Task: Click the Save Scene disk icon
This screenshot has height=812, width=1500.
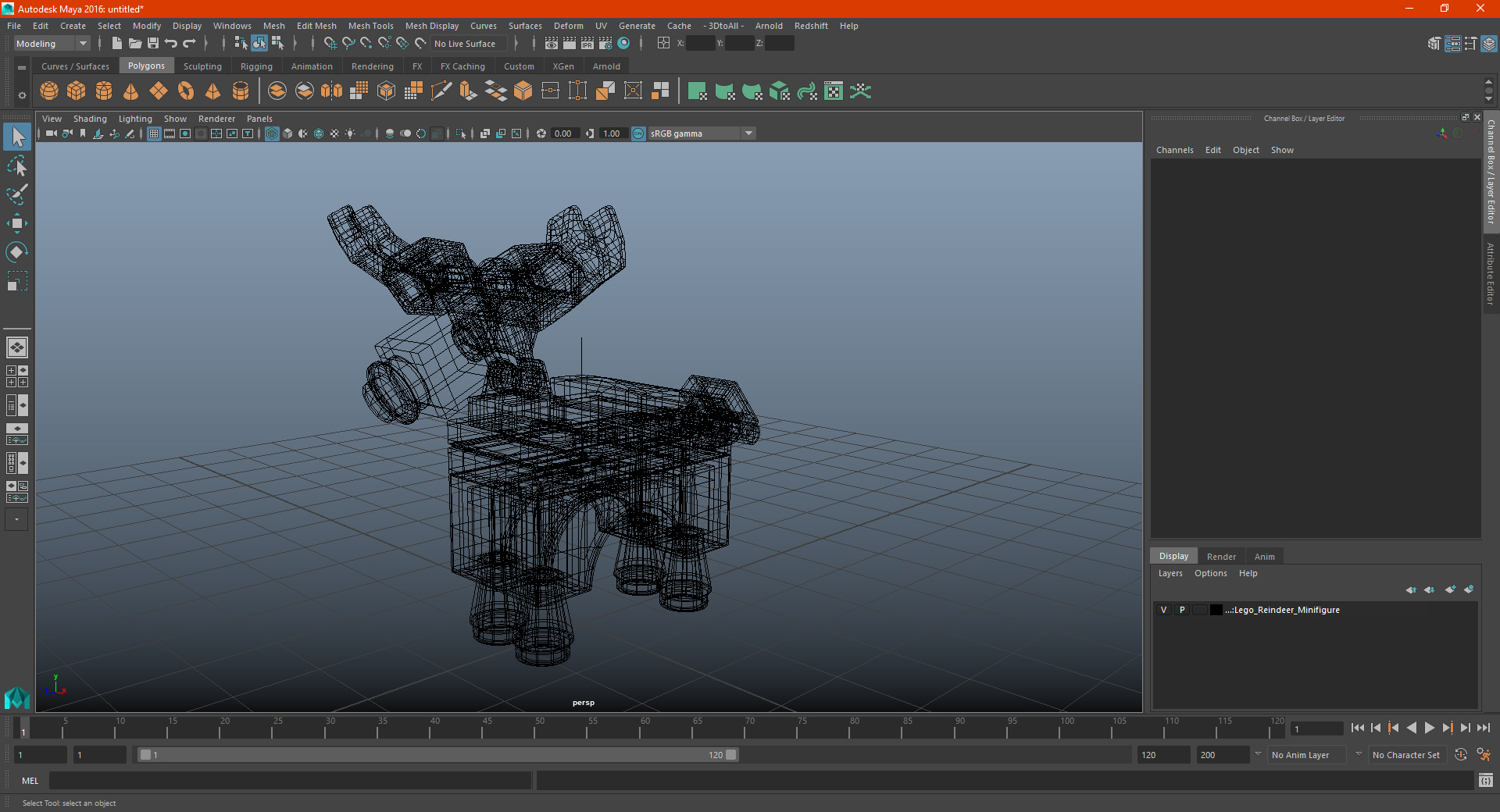Action: [x=153, y=44]
